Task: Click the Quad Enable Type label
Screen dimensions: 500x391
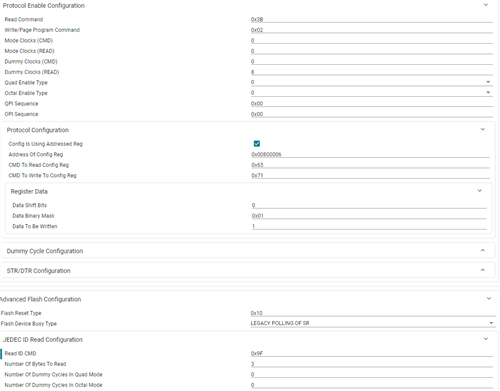Action: tap(26, 82)
